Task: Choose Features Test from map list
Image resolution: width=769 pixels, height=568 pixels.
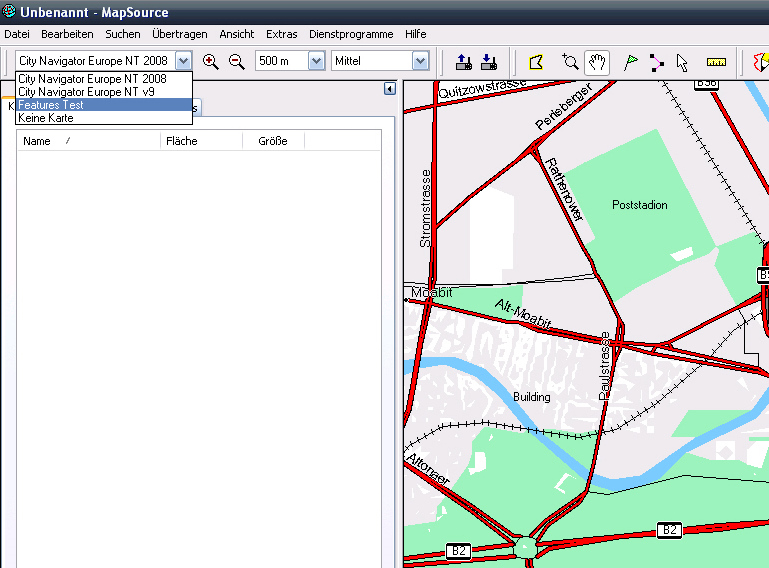Action: point(51,105)
